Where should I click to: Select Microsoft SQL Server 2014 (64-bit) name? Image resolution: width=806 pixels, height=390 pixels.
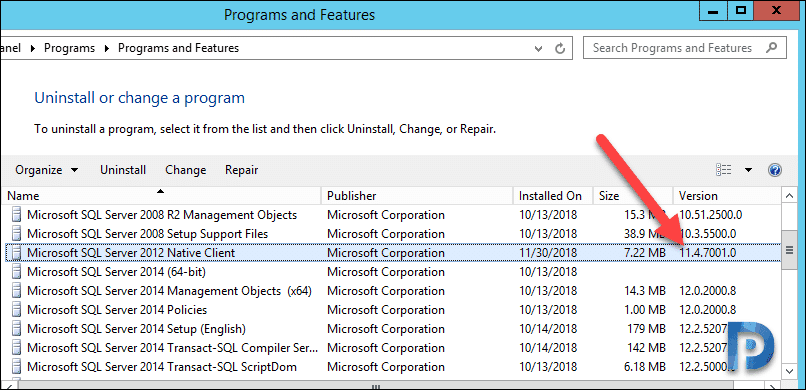117,272
